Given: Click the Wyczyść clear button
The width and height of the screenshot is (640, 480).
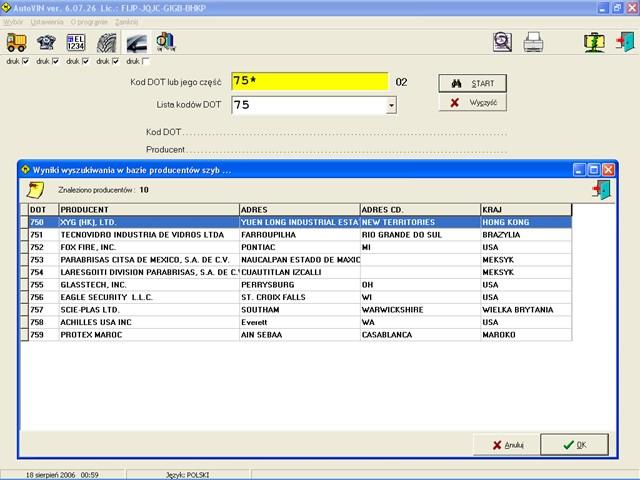Looking at the screenshot, I should click(472, 102).
